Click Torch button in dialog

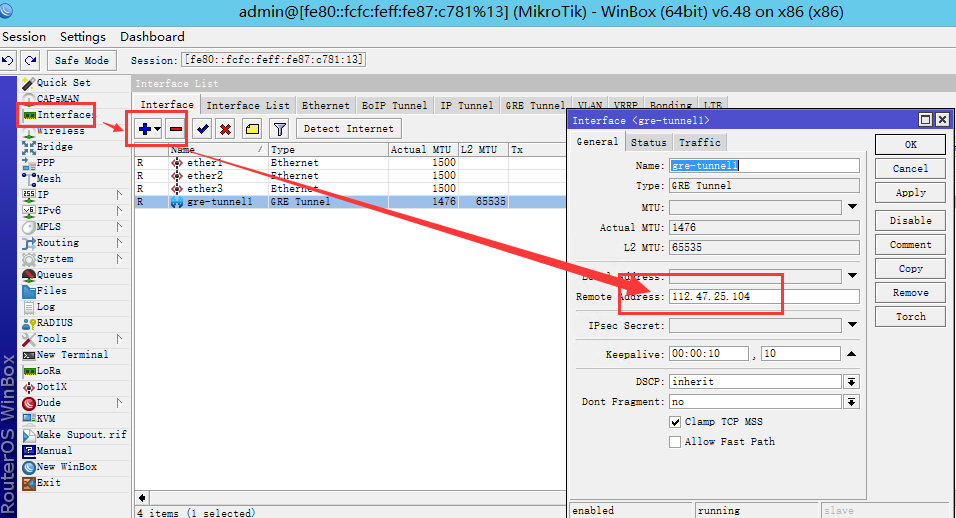click(910, 316)
